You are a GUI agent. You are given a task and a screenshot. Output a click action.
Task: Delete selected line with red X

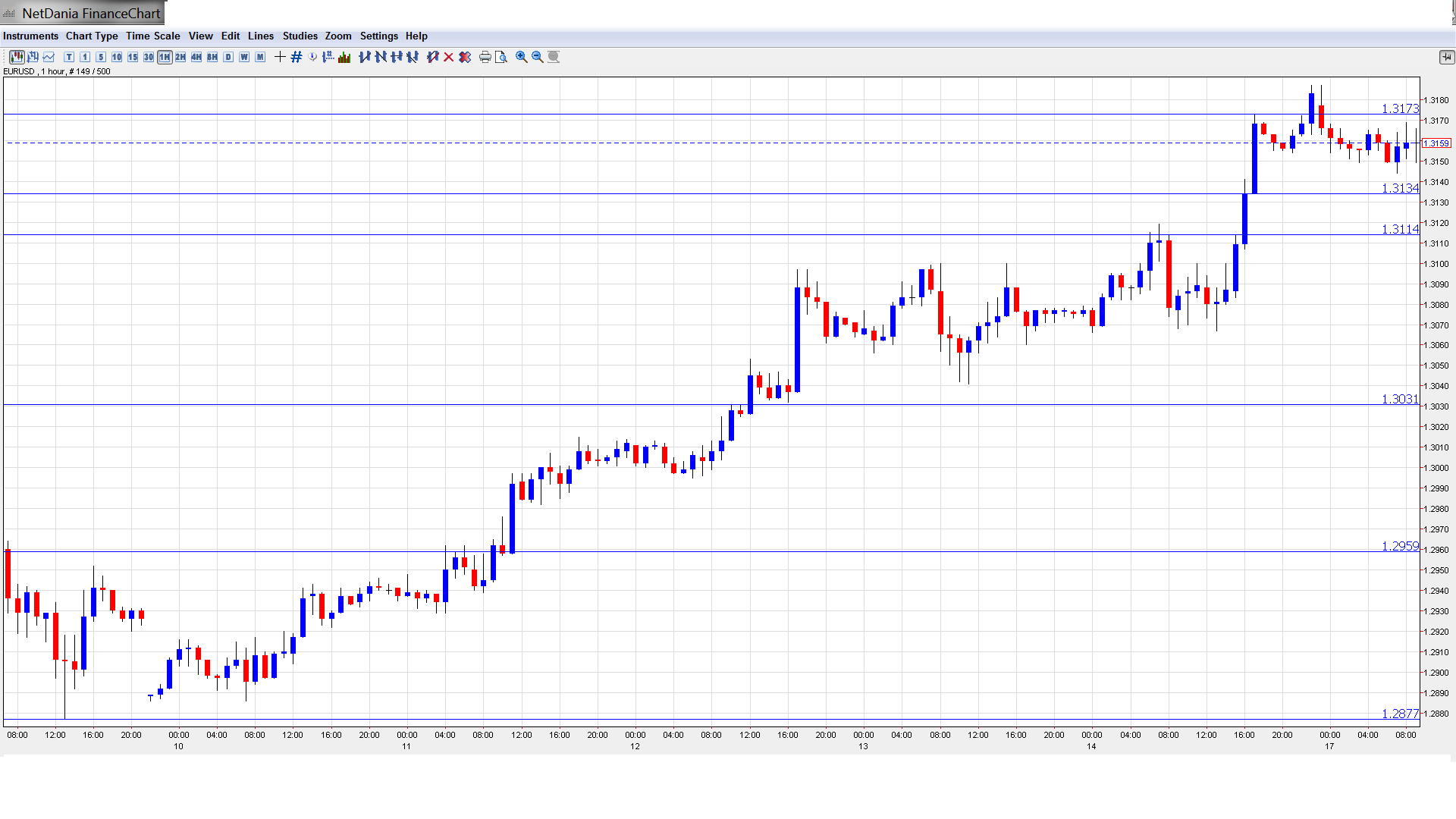click(449, 57)
